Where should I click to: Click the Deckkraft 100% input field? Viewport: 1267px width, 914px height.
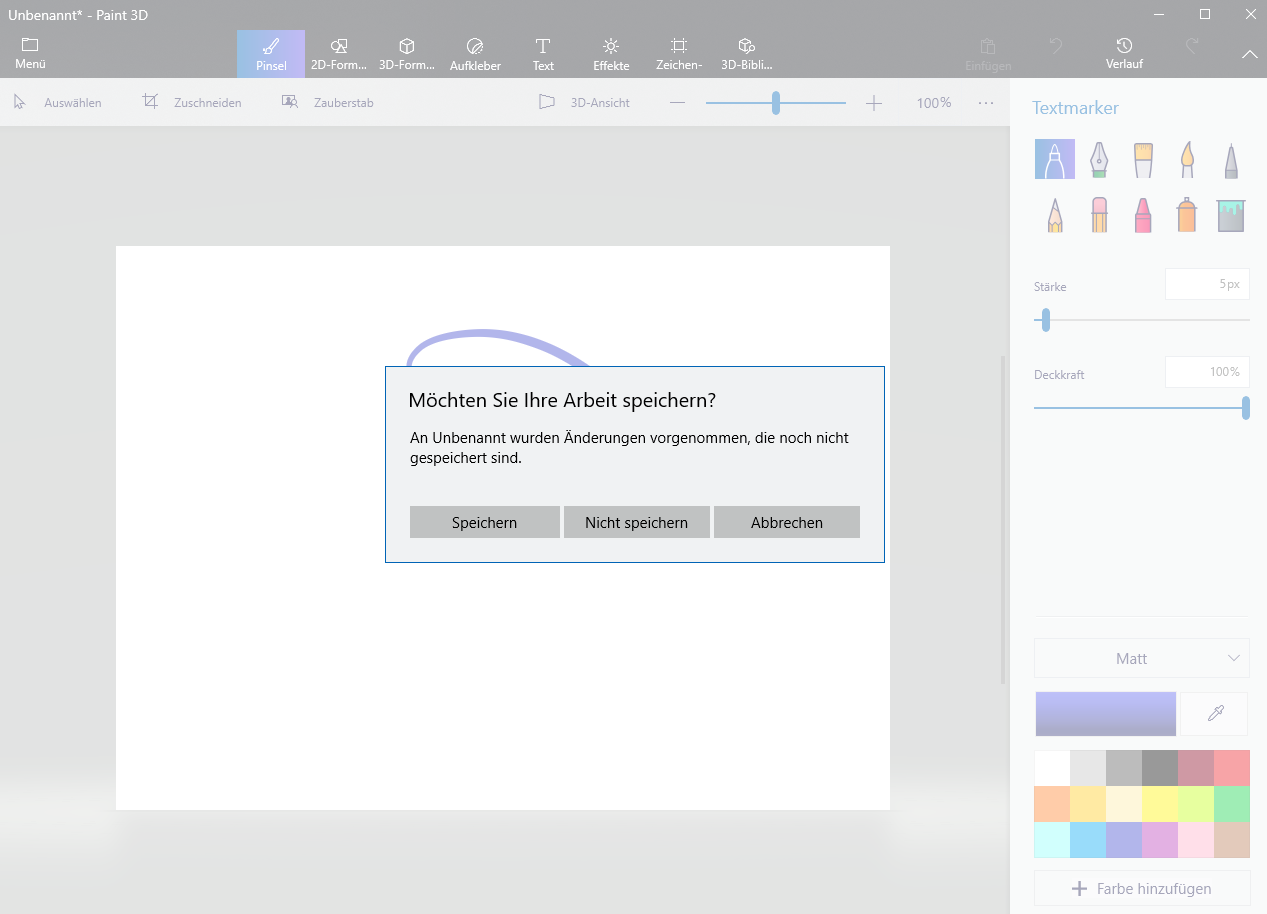tap(1207, 372)
